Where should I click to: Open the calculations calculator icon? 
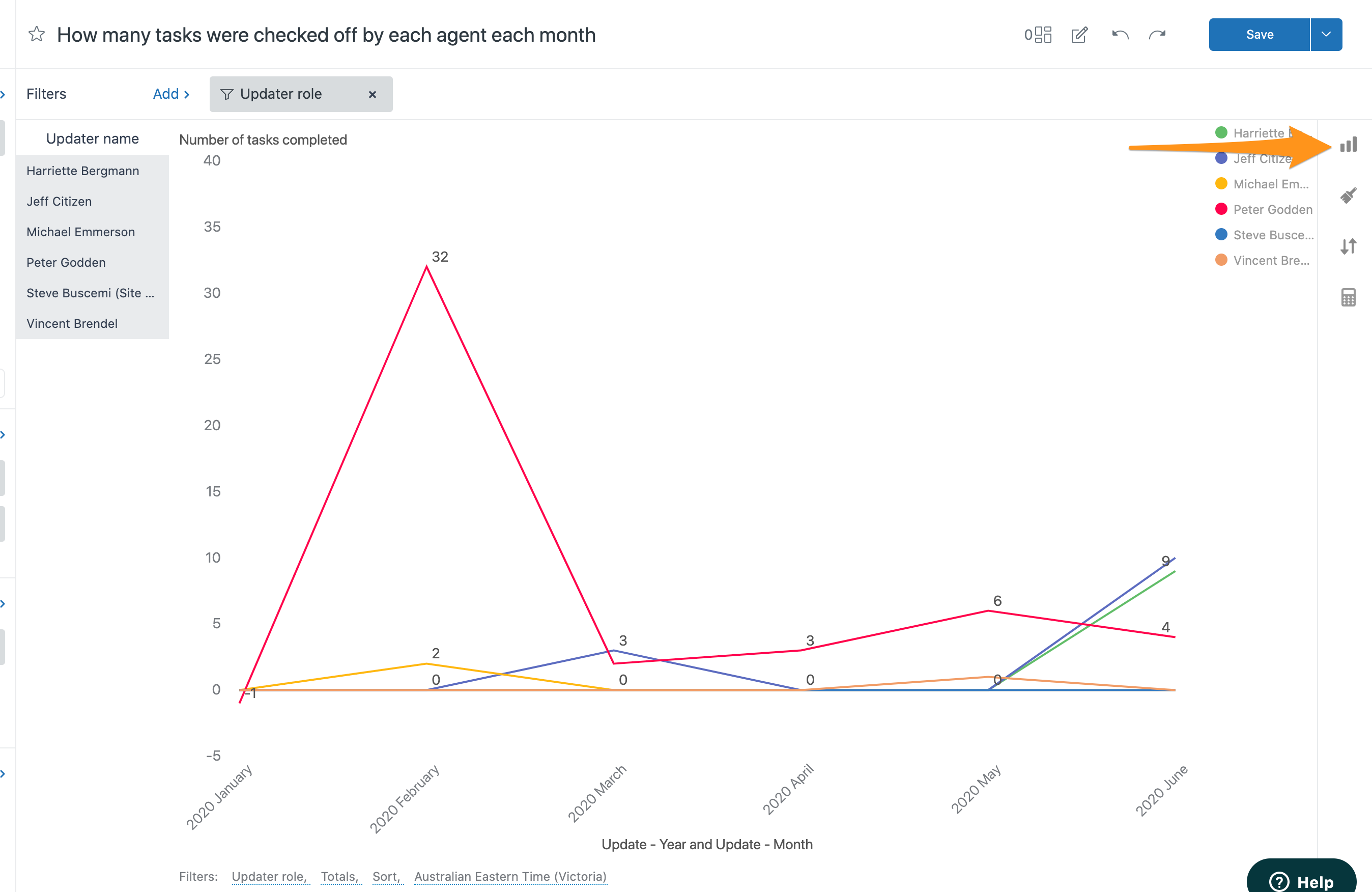tap(1349, 297)
